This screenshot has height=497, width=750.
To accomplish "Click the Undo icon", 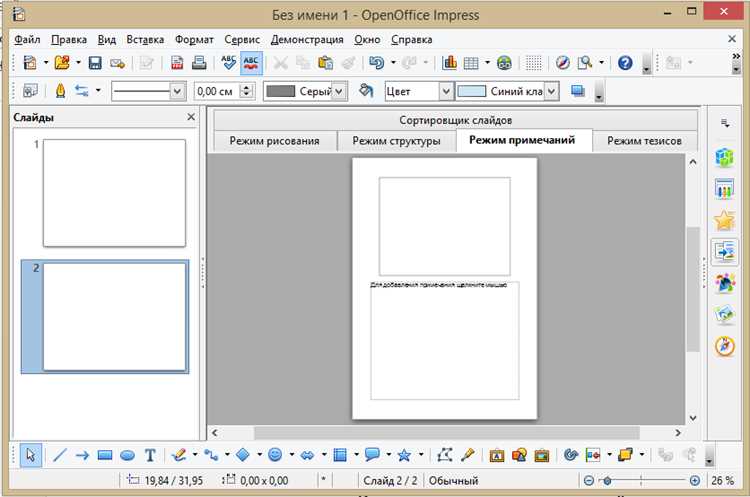I will pos(377,63).
